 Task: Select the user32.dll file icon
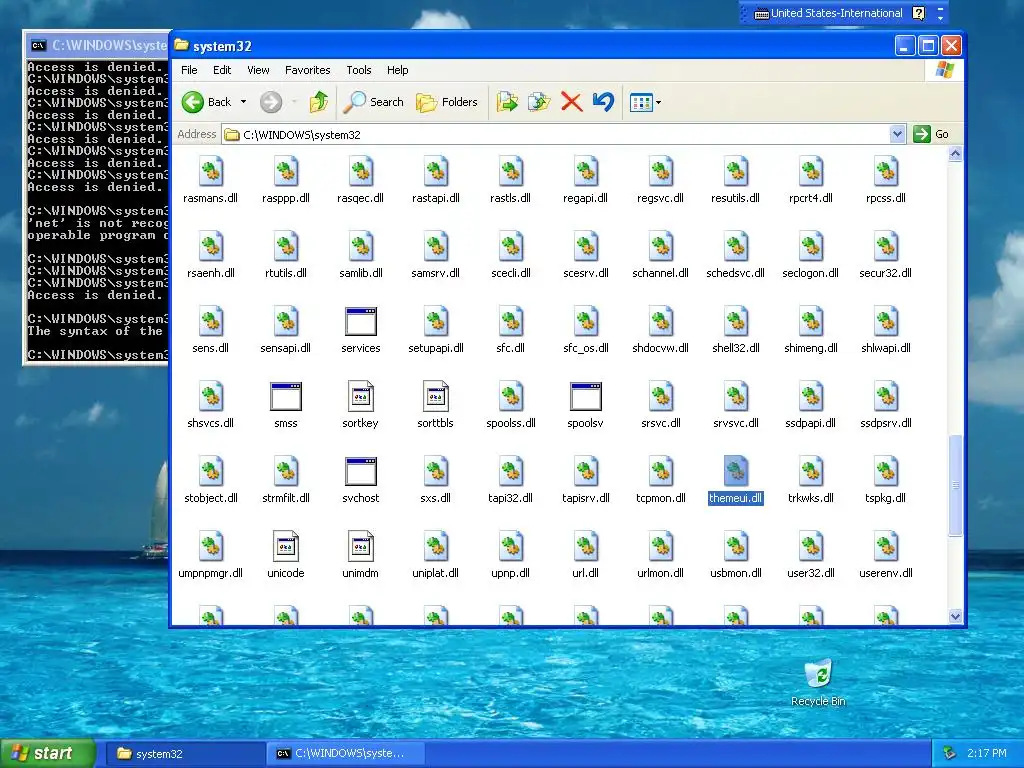coord(810,547)
